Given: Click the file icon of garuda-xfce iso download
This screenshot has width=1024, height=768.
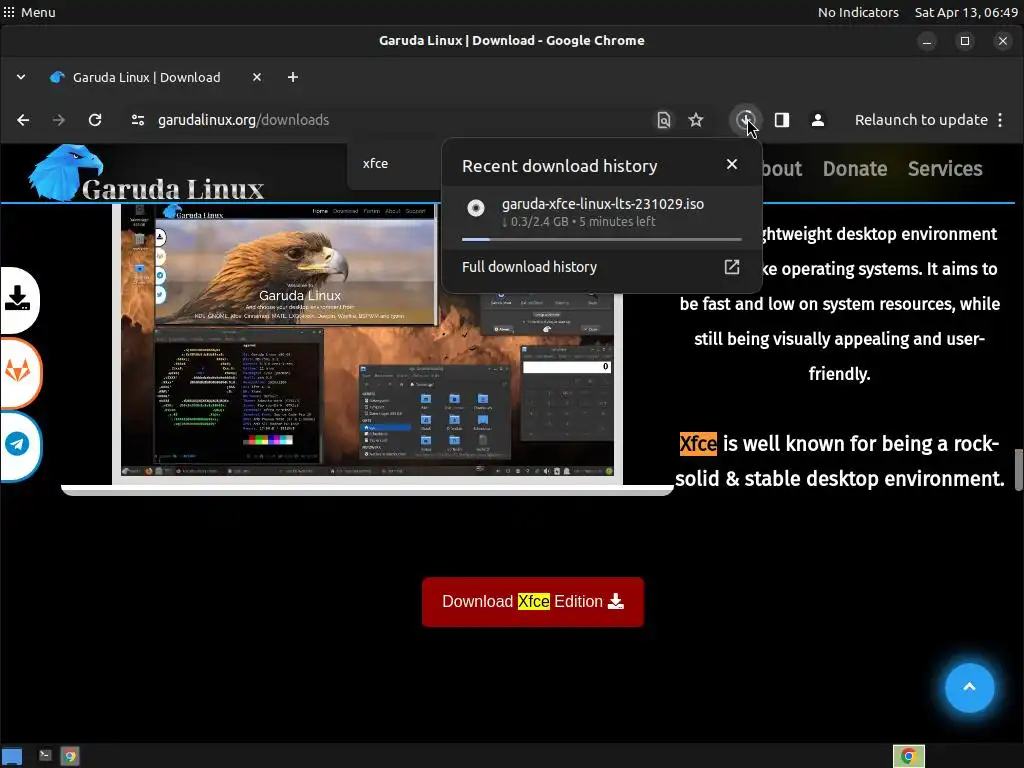Looking at the screenshot, I should click(476, 208).
